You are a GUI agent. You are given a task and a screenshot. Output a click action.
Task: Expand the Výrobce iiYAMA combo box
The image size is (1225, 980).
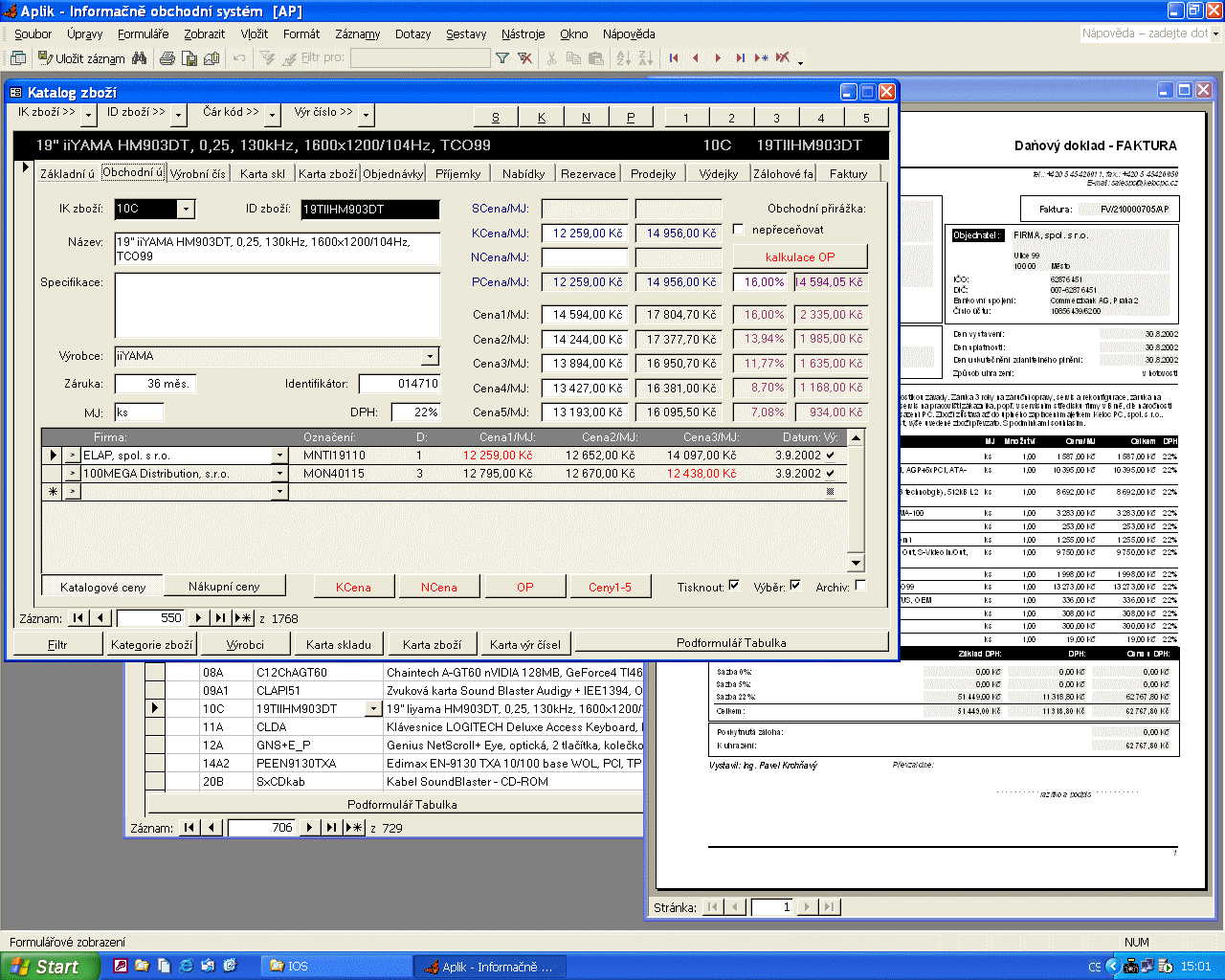[x=431, y=356]
